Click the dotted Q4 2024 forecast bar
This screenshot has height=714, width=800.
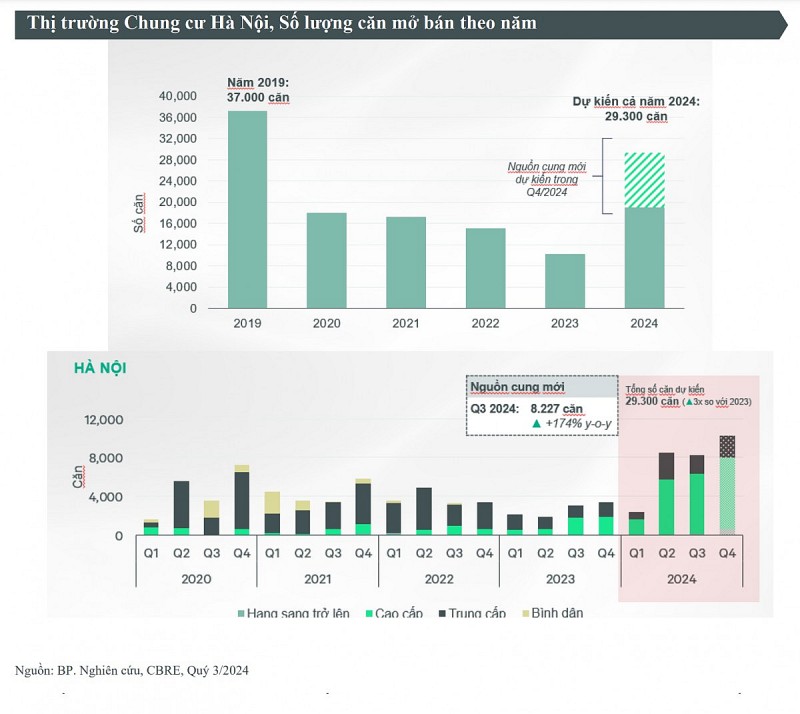(727, 485)
